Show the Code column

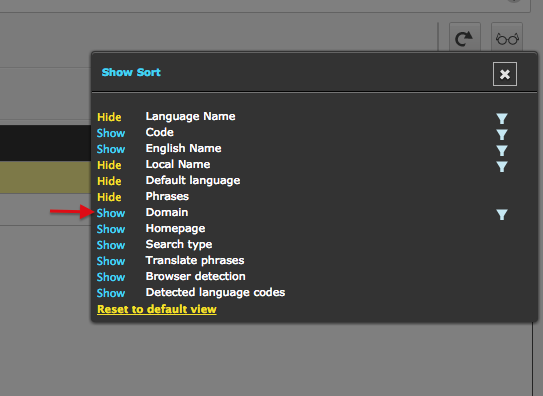point(111,133)
